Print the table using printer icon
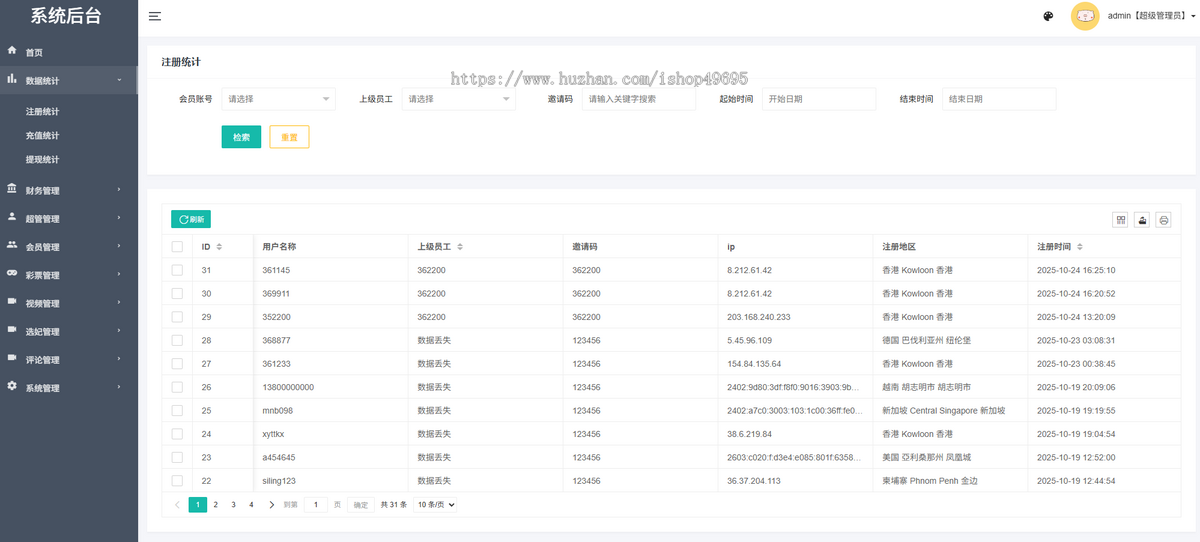The width and height of the screenshot is (1200, 542). tap(1163, 220)
